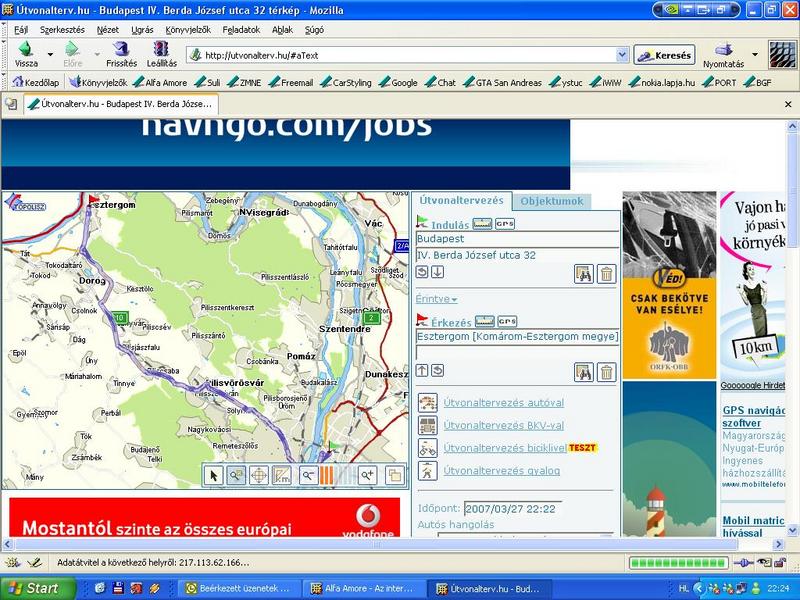Open the dropdown arrow beside Nyomtatás

coord(755,54)
